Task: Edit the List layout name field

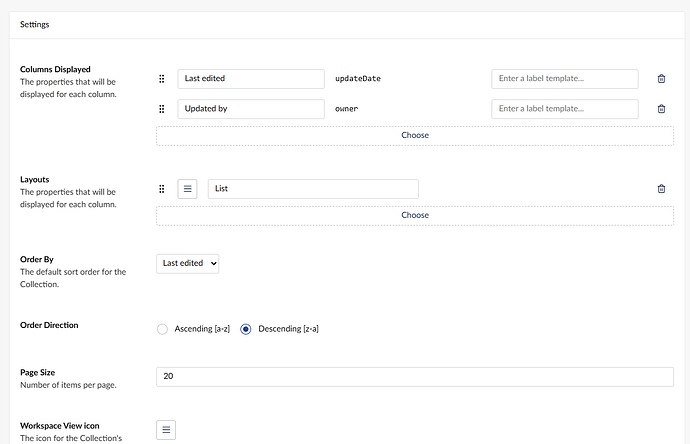Action: (313, 189)
